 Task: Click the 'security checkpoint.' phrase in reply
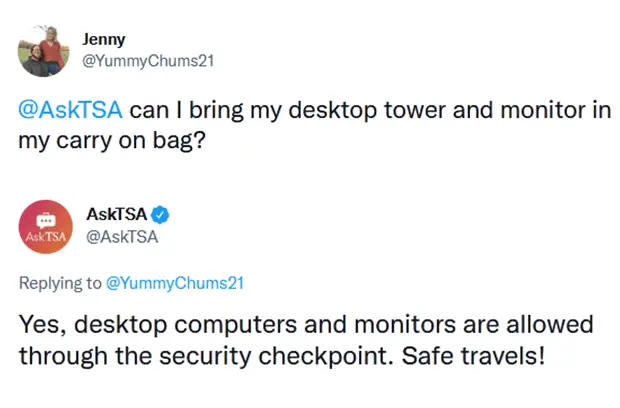pyautogui.click(x=277, y=356)
